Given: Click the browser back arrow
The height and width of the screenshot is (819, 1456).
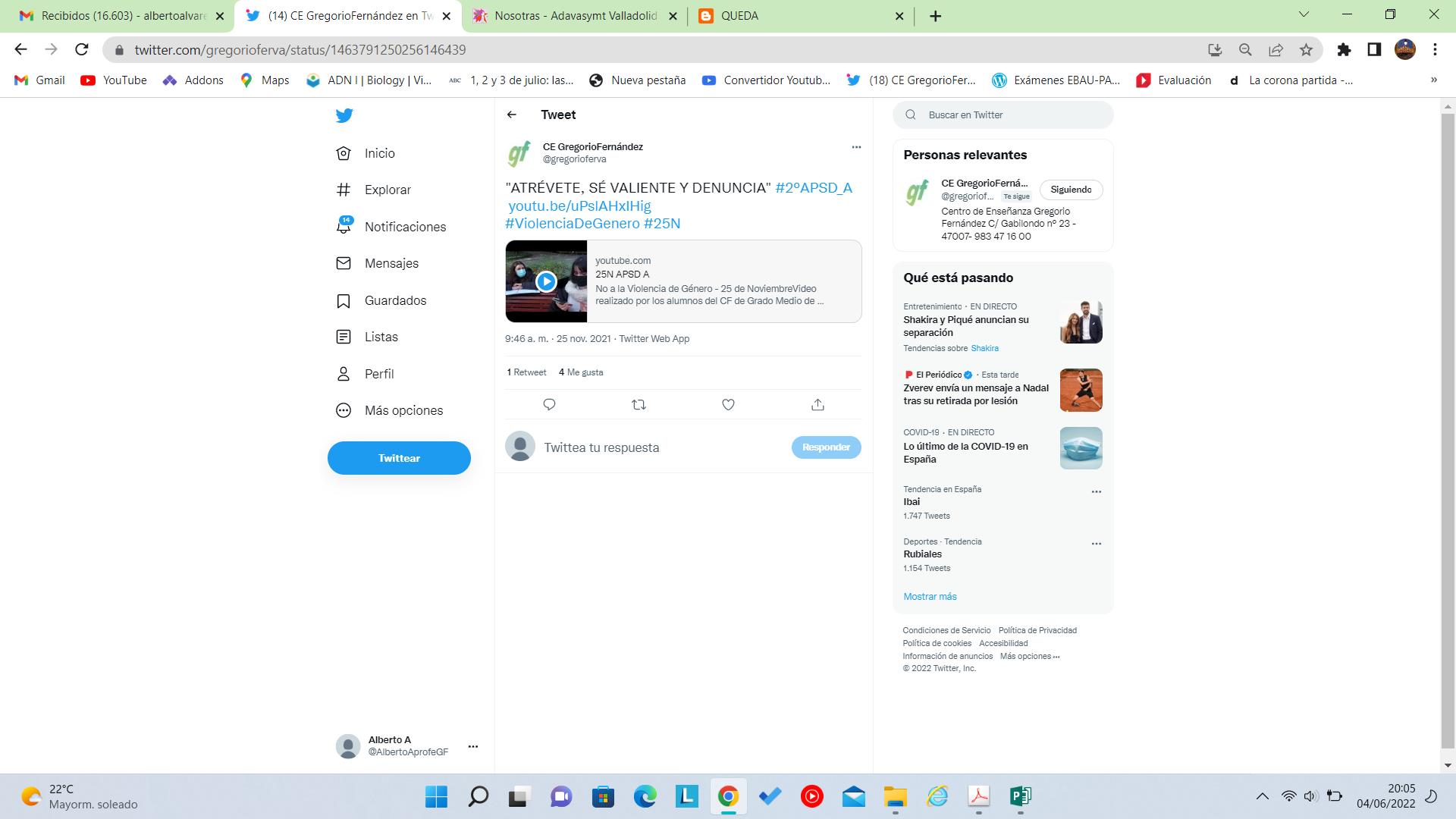Looking at the screenshot, I should click(20, 49).
